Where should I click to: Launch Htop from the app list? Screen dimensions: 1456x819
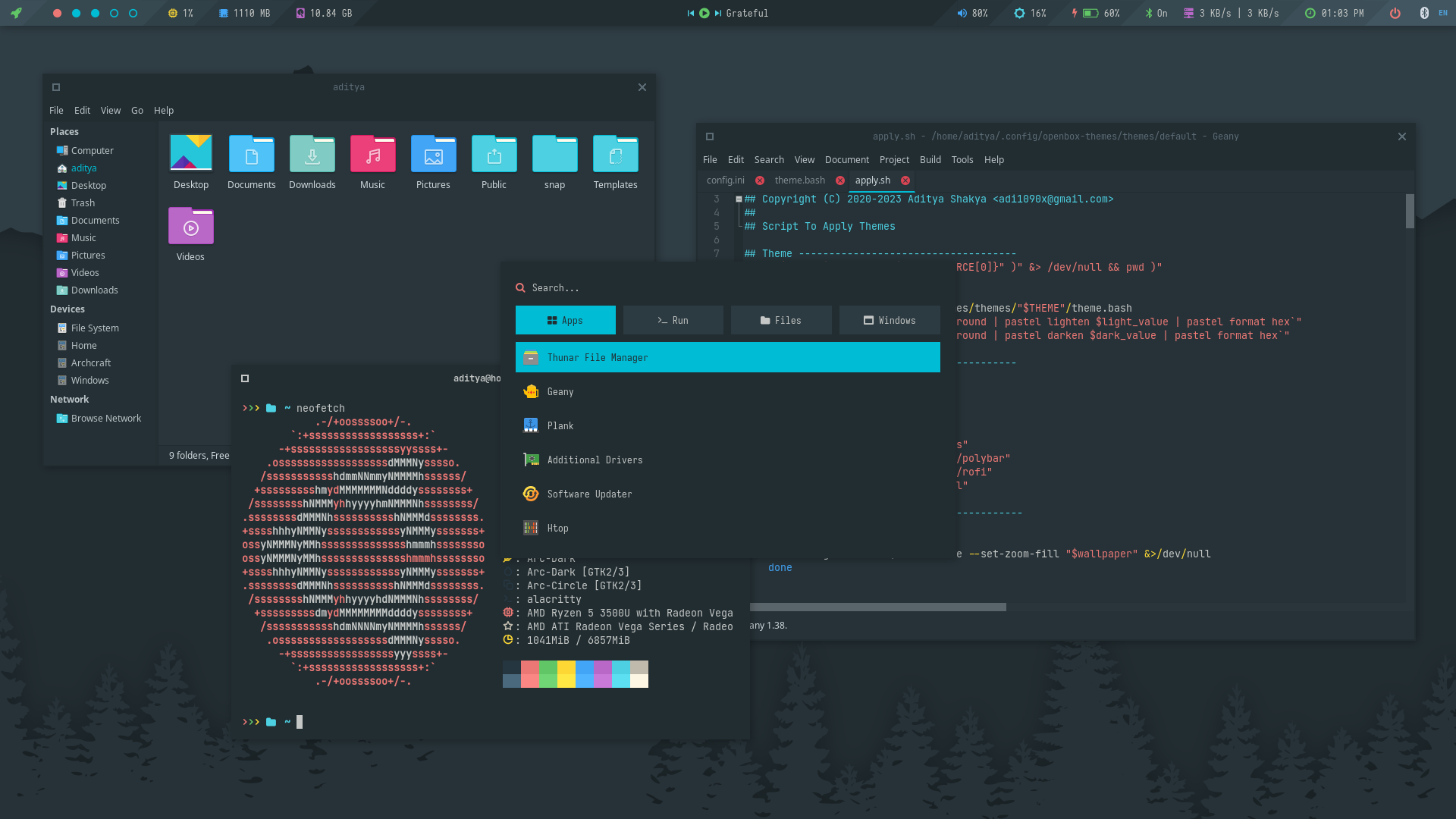557,529
